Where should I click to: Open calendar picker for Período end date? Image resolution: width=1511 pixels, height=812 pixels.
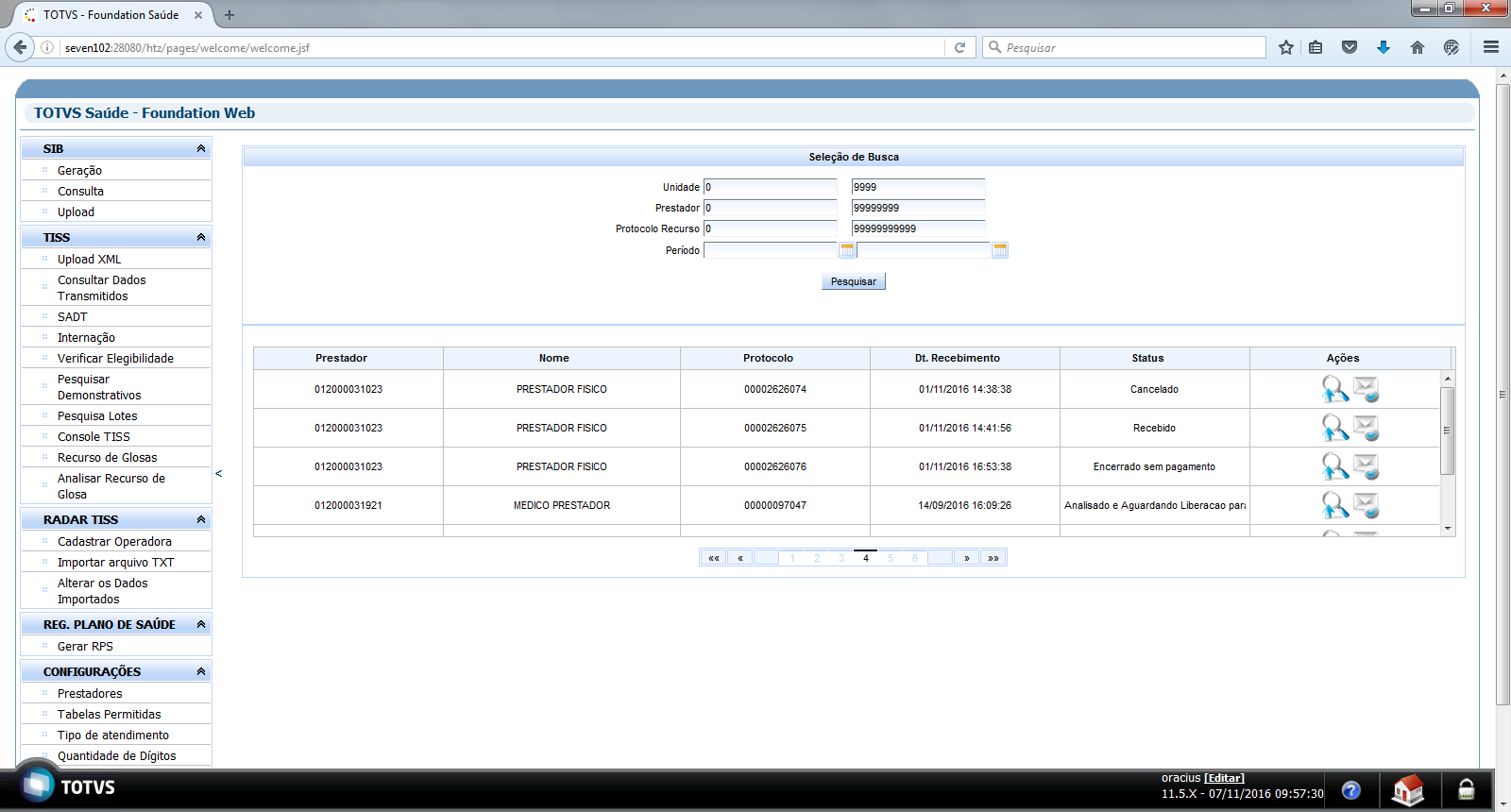coord(1000,250)
